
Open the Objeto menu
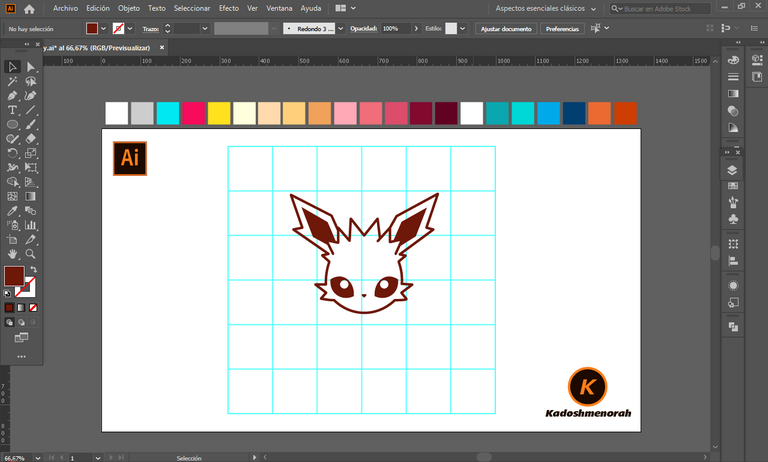pos(129,8)
